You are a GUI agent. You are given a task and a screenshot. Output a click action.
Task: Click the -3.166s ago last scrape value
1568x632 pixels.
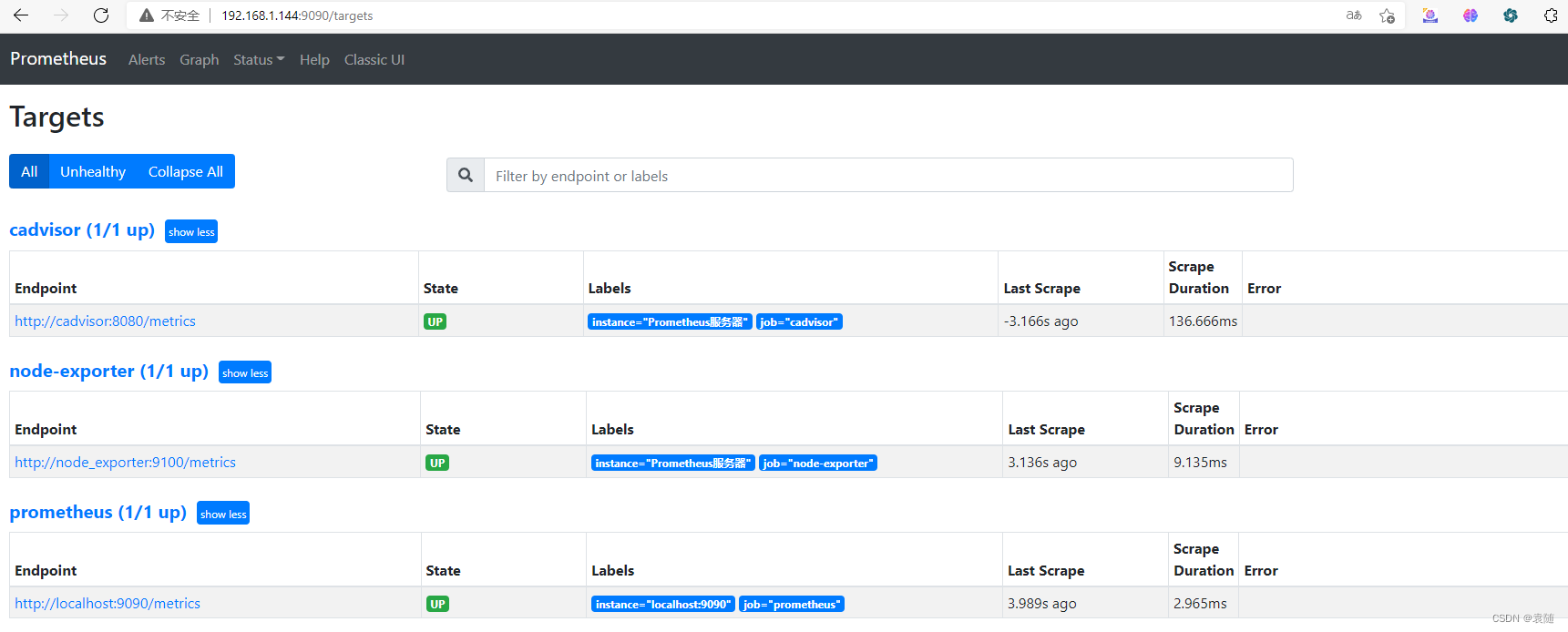(x=1040, y=321)
